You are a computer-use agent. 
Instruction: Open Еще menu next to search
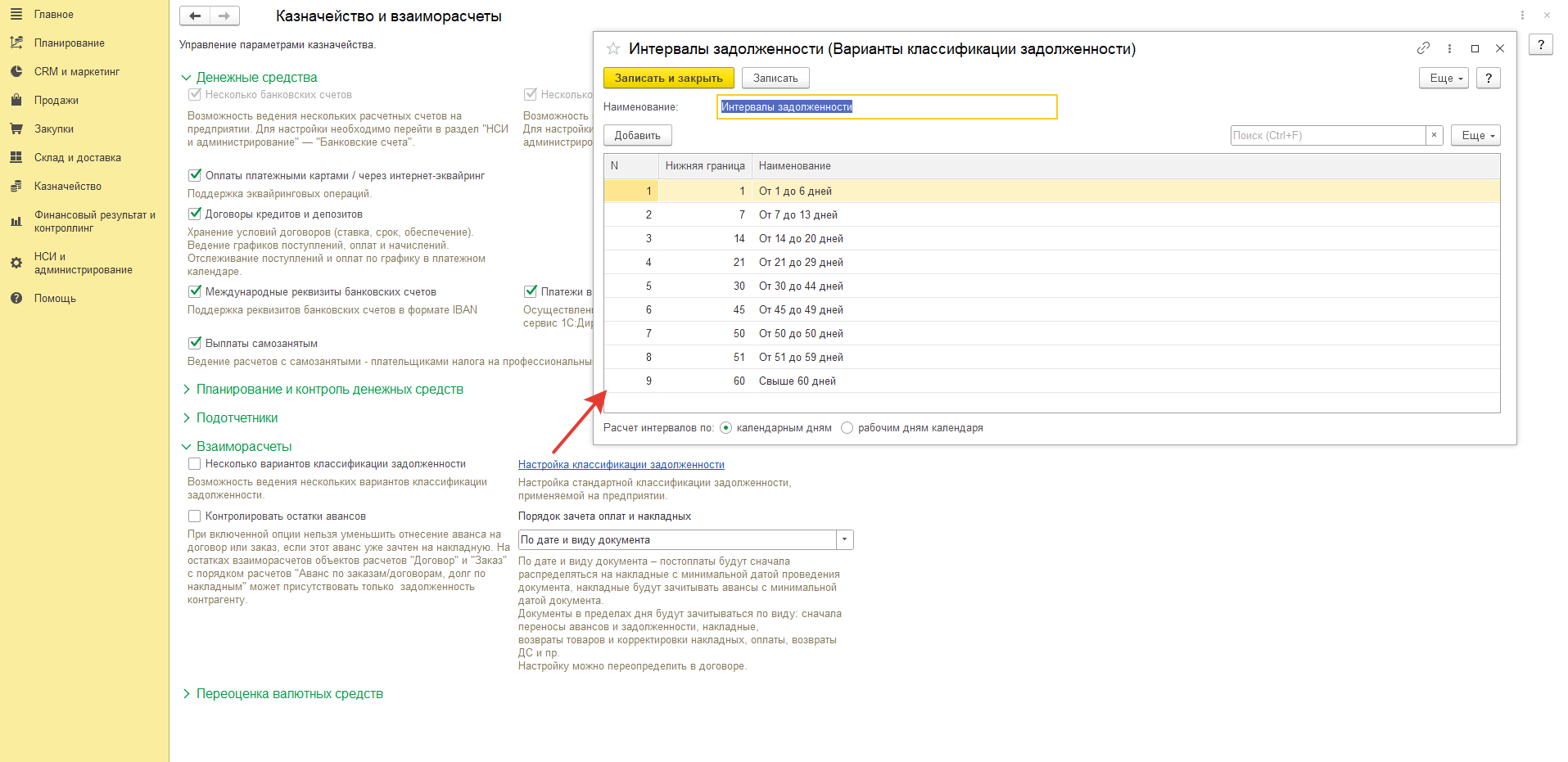1475,135
